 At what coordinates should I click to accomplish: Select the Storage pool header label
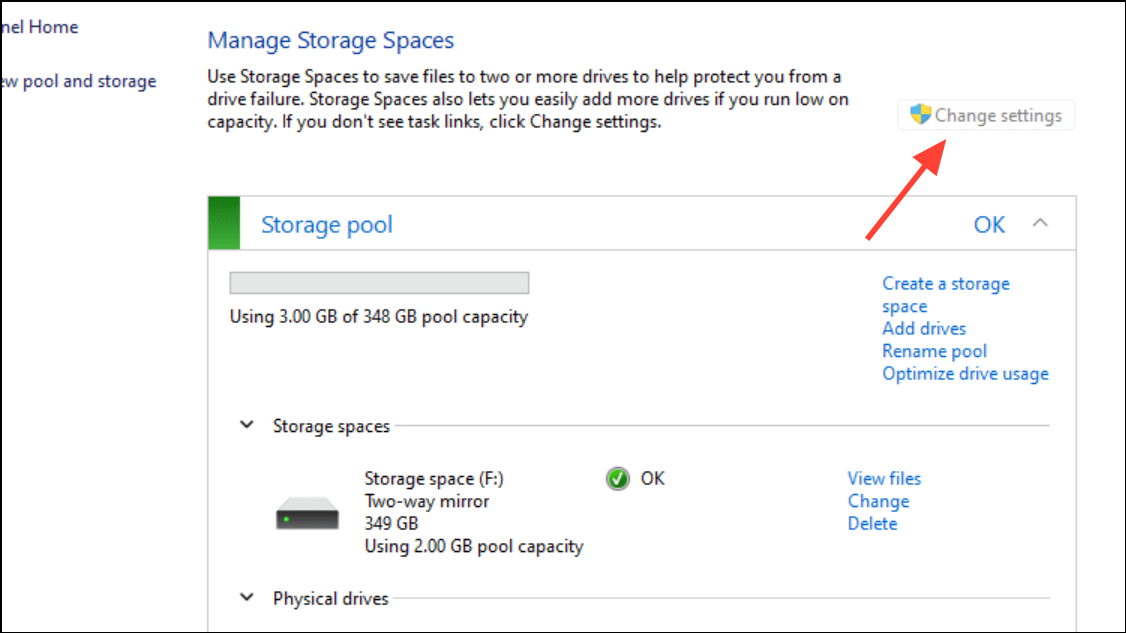coord(326,224)
